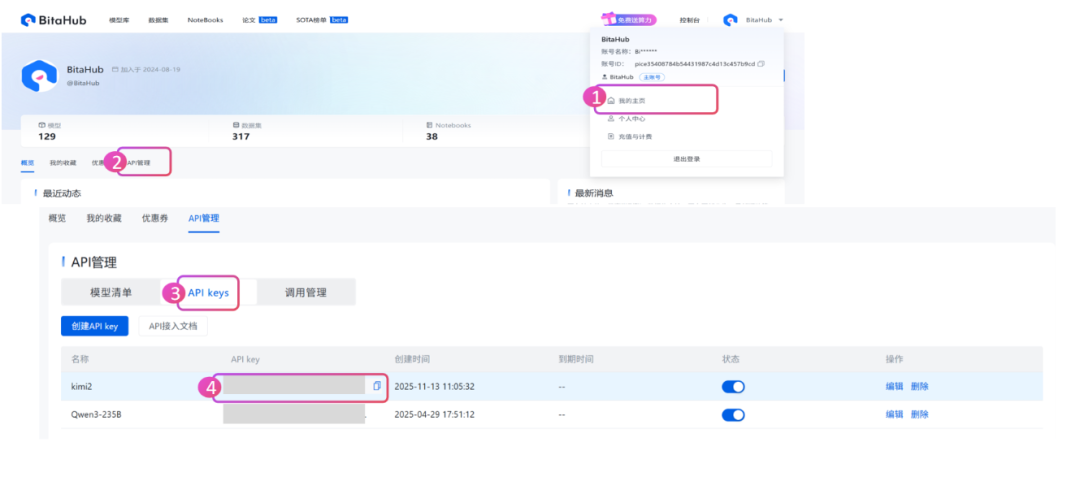Select the lower 概览 tab

[57, 218]
